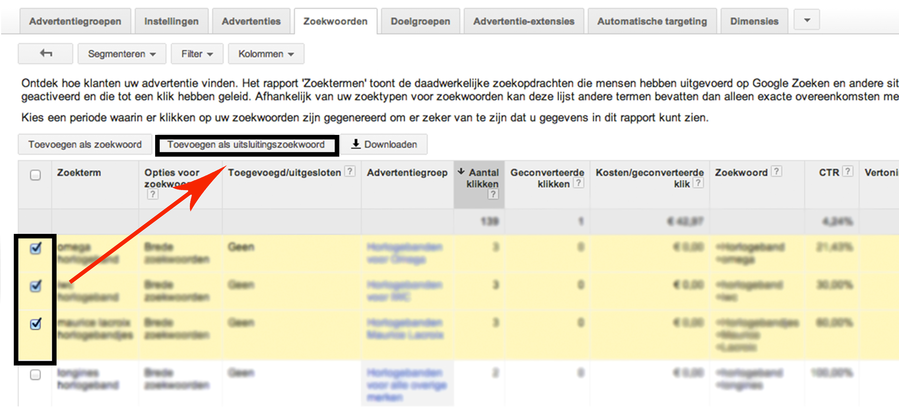Open the Dimensies tab
The image size is (899, 409).
coord(755,21)
